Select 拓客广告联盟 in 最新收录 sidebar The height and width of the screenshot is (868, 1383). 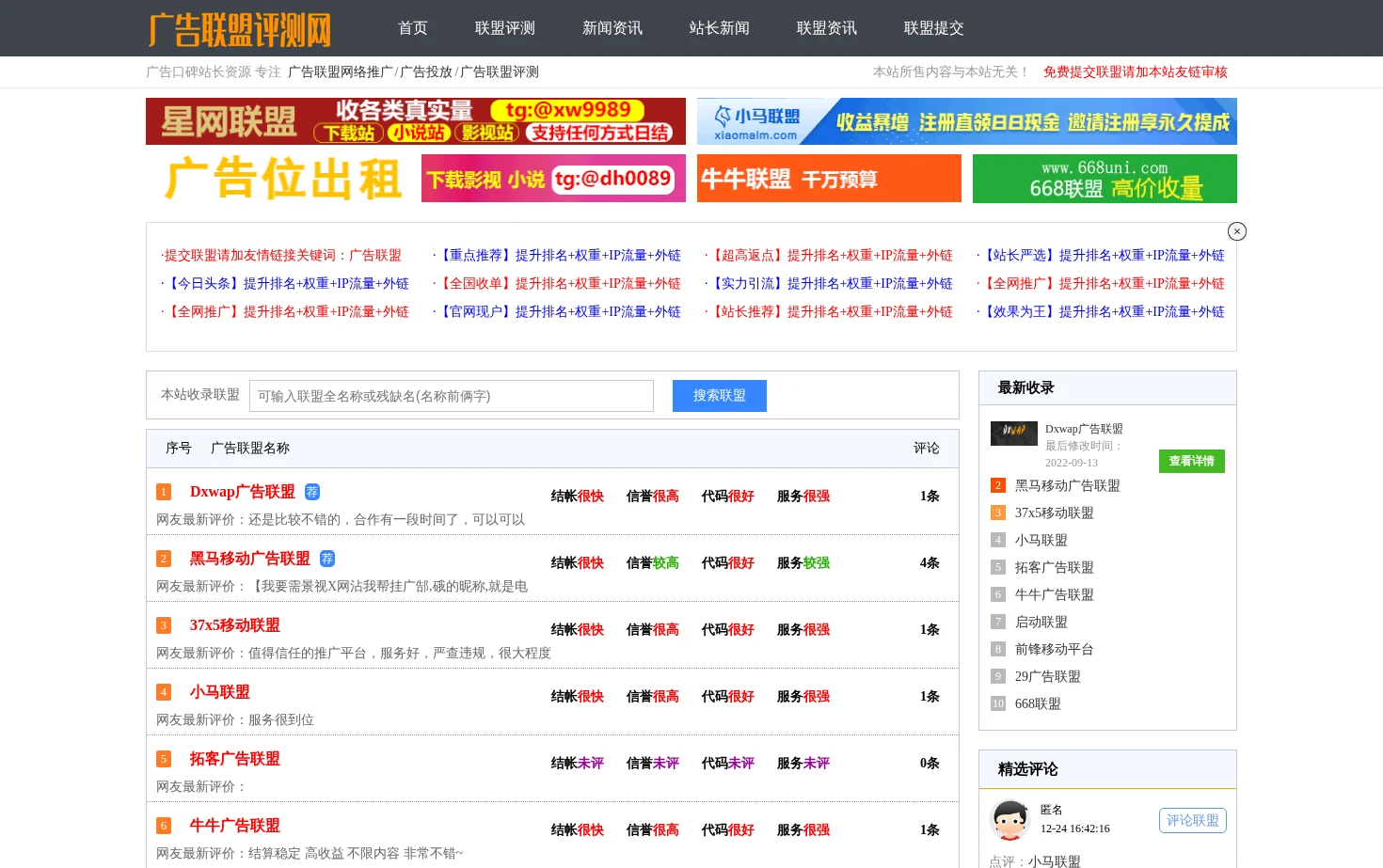point(1055,568)
